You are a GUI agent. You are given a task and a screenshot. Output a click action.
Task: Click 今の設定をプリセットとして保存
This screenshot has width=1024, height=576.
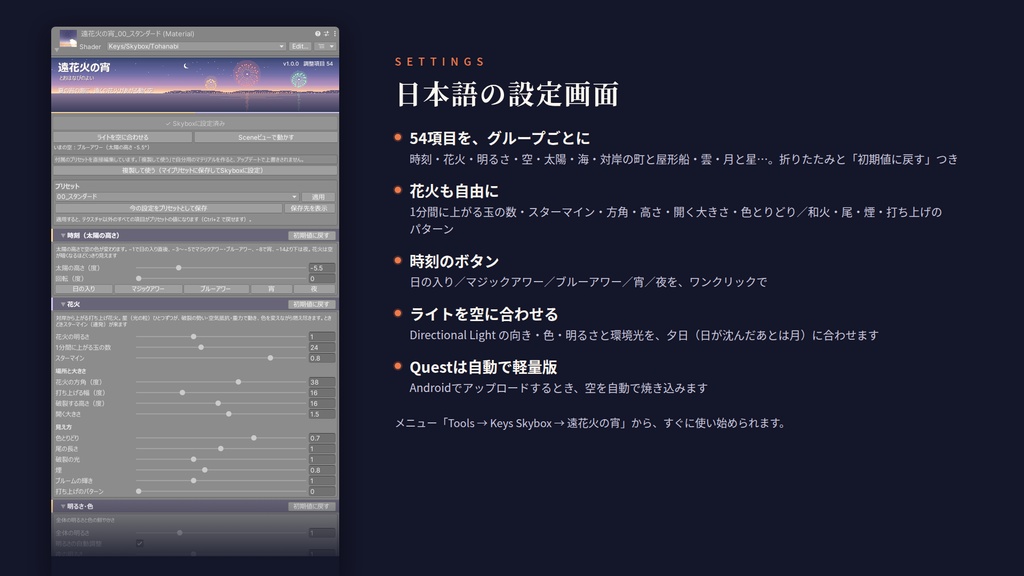click(168, 208)
